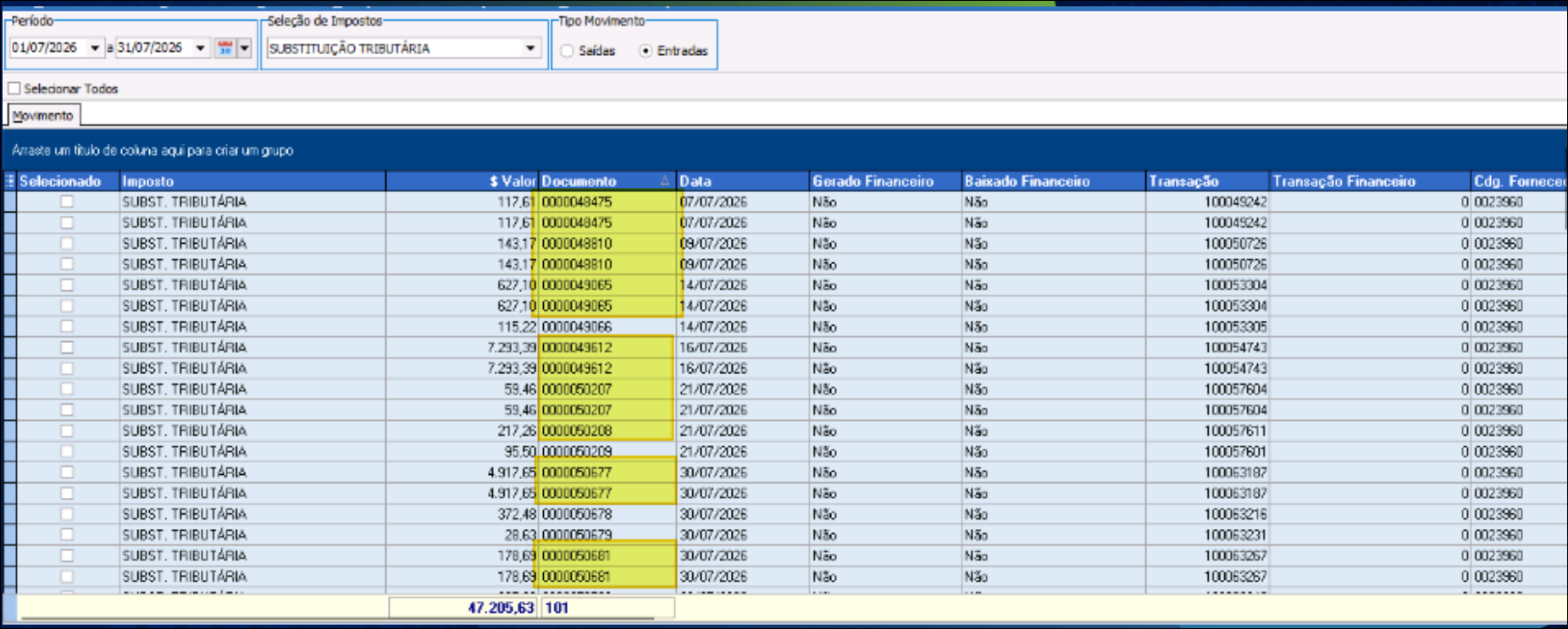Select the value cell 95,50
Screen dimensions: 1568x629
click(462, 451)
